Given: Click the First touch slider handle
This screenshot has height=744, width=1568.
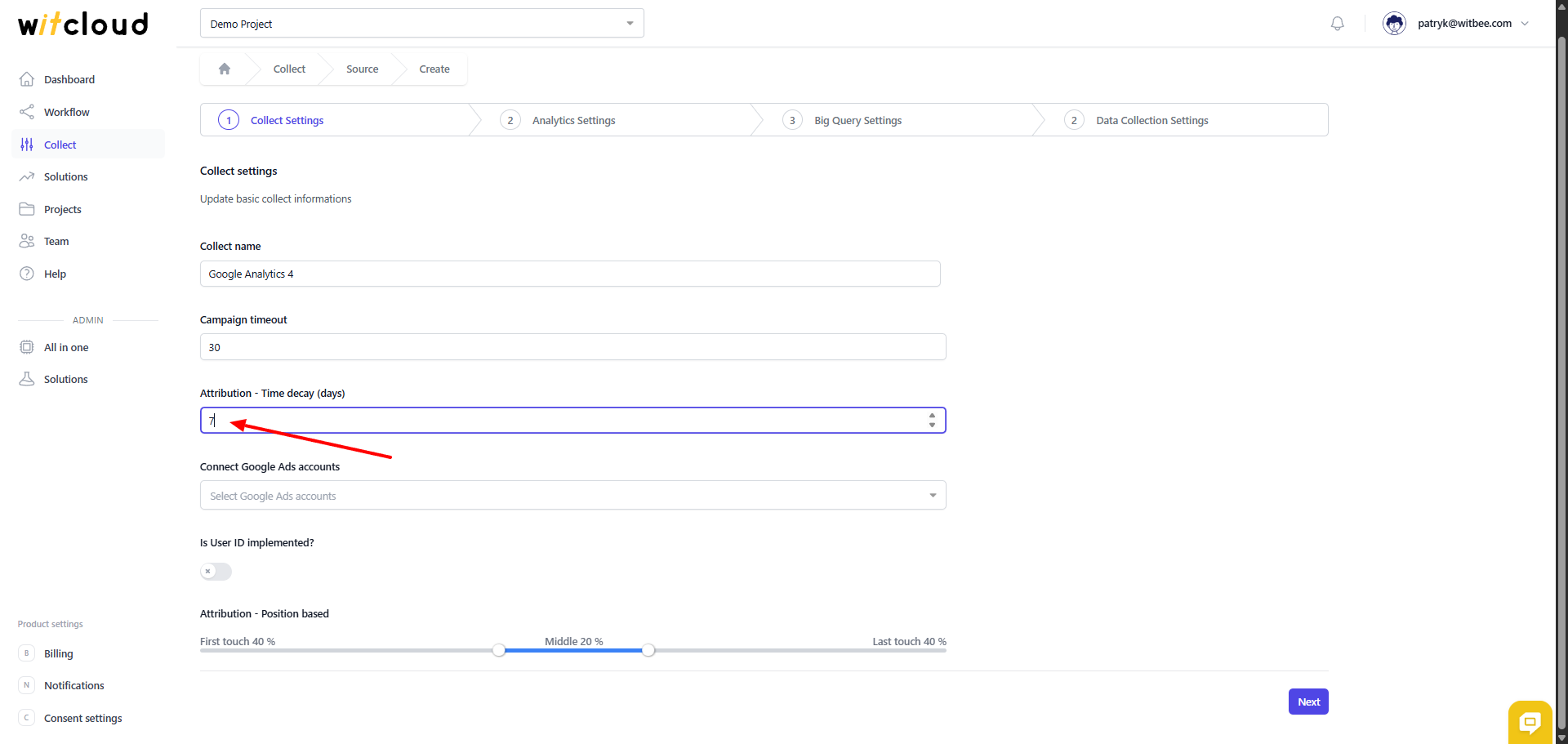Looking at the screenshot, I should tap(499, 650).
